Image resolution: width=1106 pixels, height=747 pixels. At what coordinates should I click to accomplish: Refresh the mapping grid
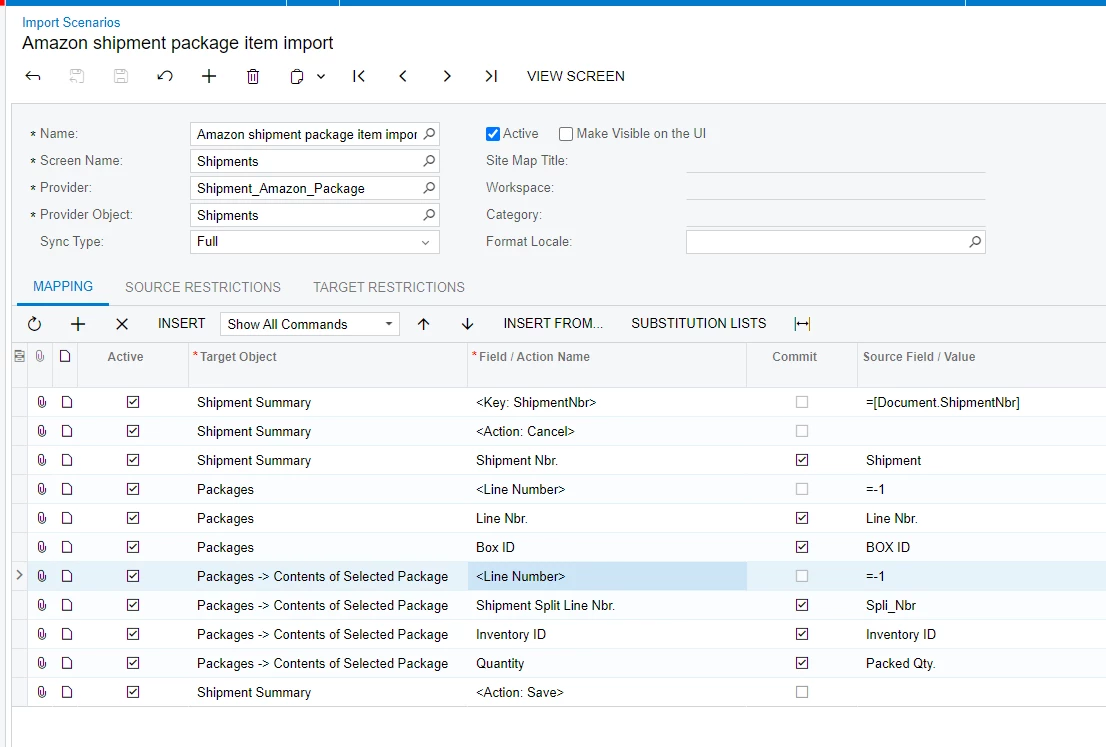click(34, 324)
